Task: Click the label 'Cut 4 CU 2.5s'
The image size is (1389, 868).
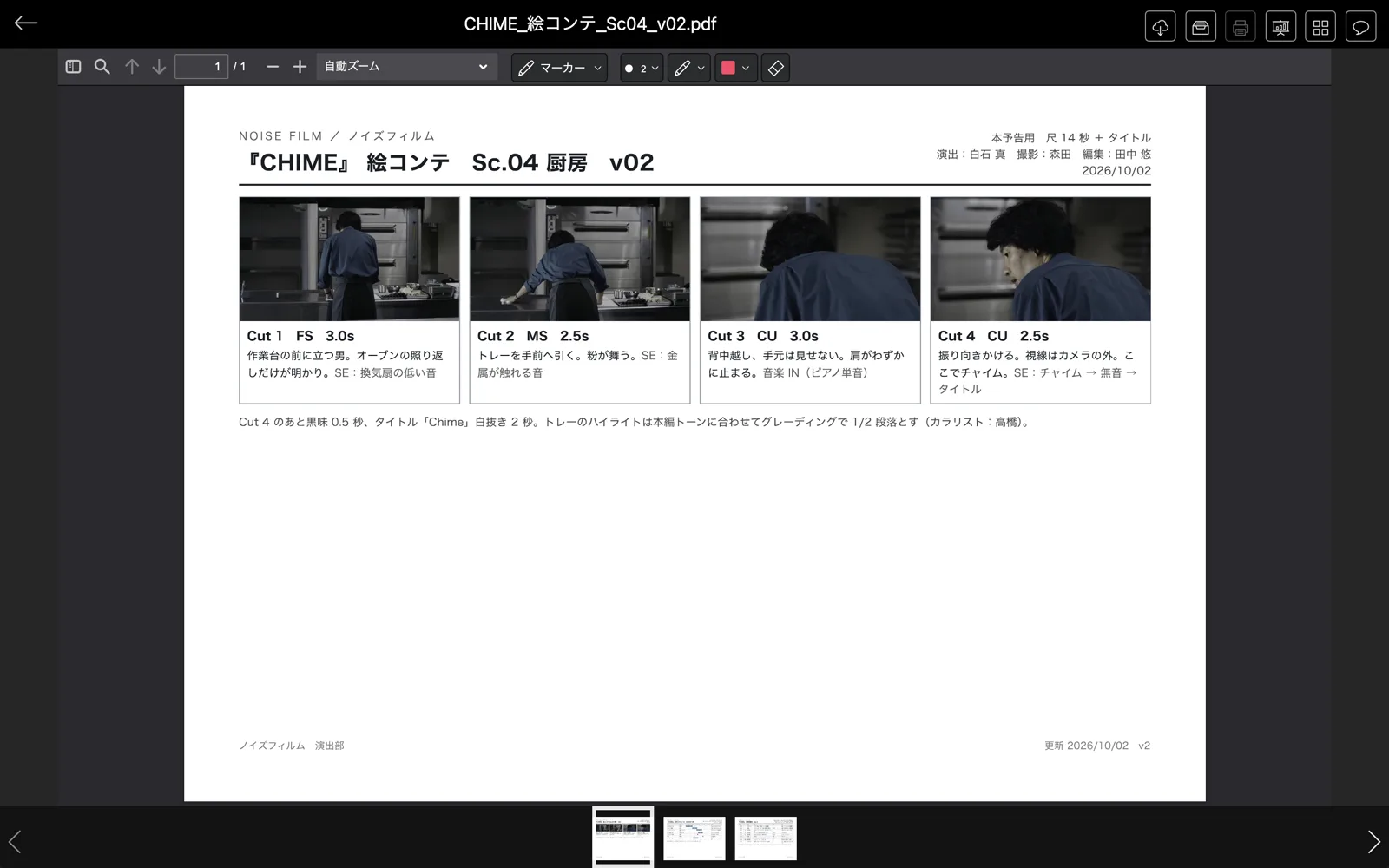Action: pyautogui.click(x=993, y=336)
